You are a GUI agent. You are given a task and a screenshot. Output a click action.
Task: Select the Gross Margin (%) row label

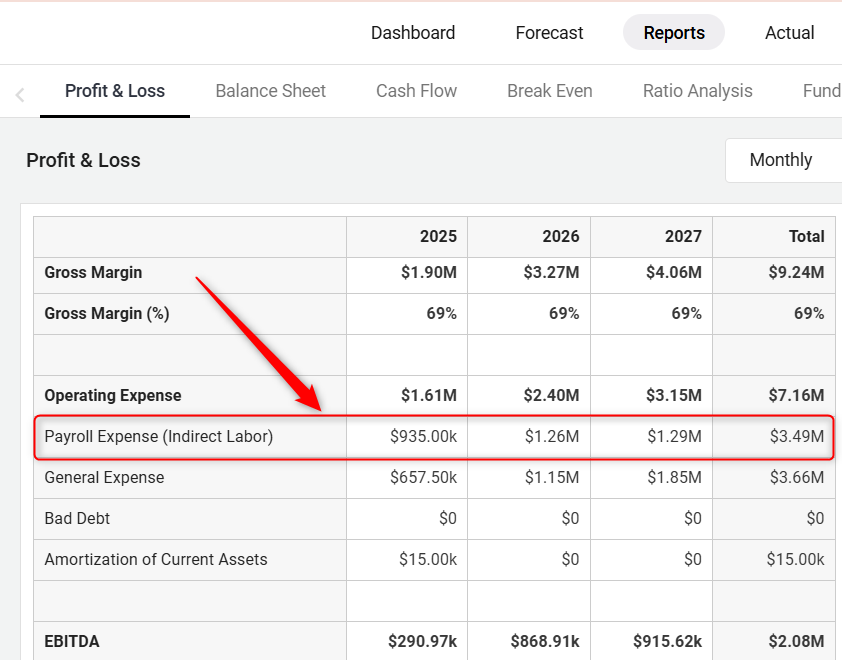[x=107, y=313]
